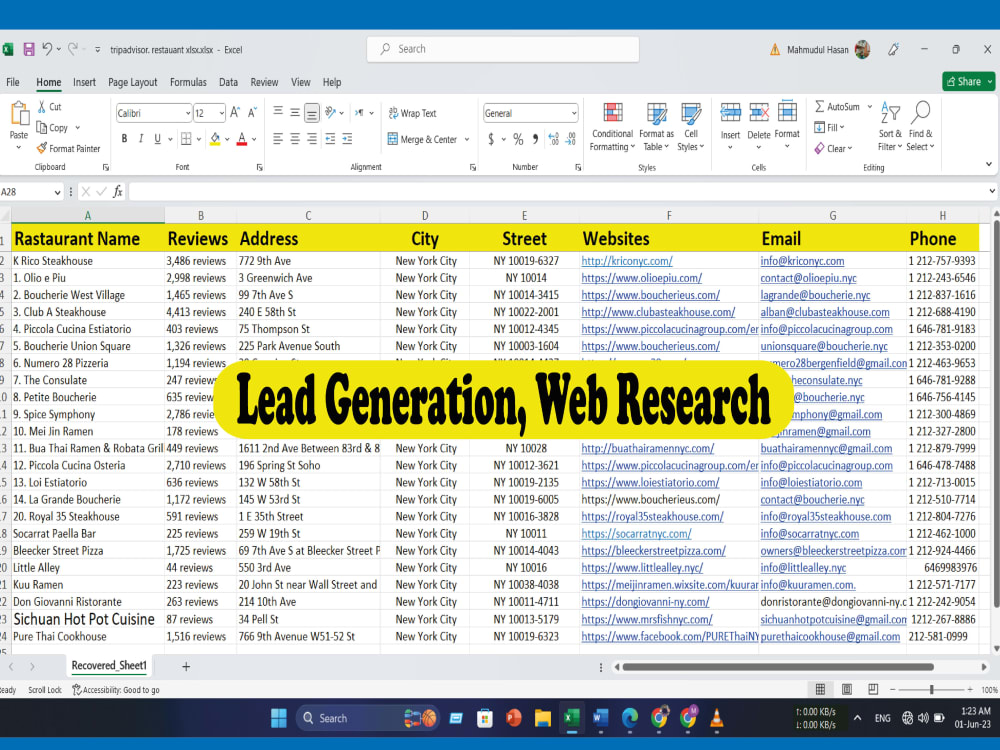This screenshot has width=1000, height=750.
Task: Open the Formulas tab
Action: coord(188,82)
